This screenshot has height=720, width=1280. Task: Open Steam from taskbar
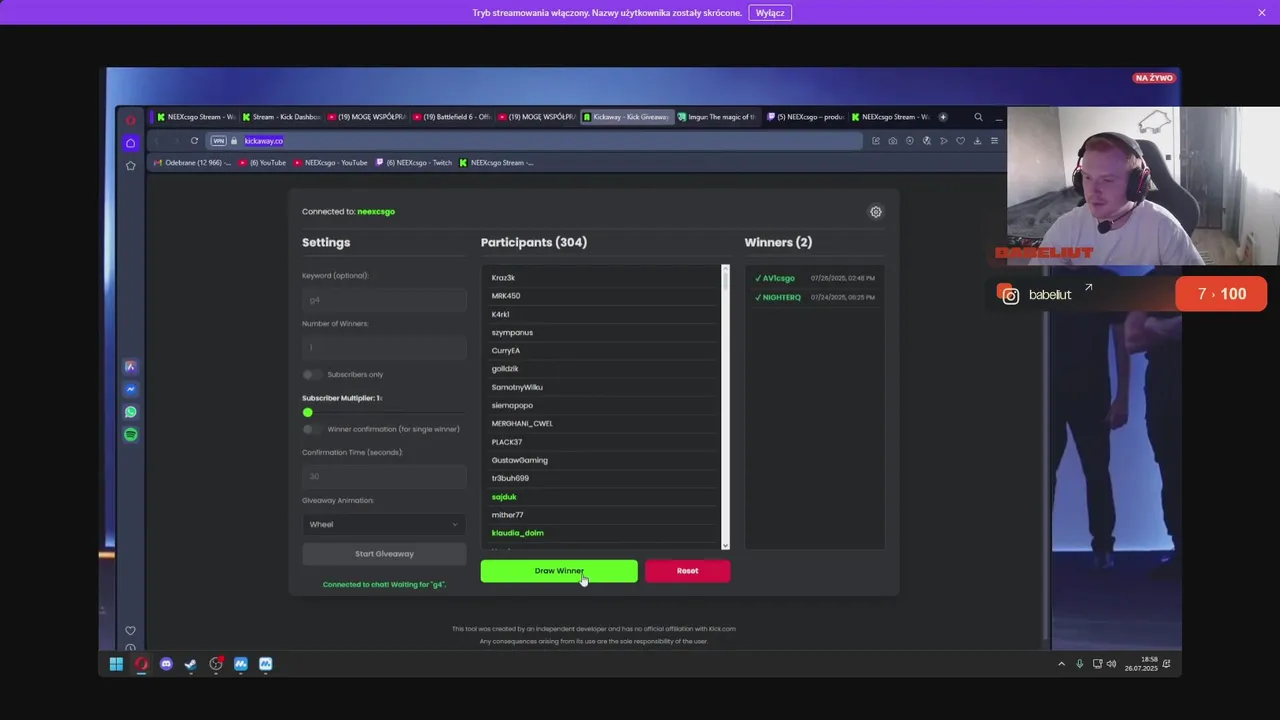point(190,664)
